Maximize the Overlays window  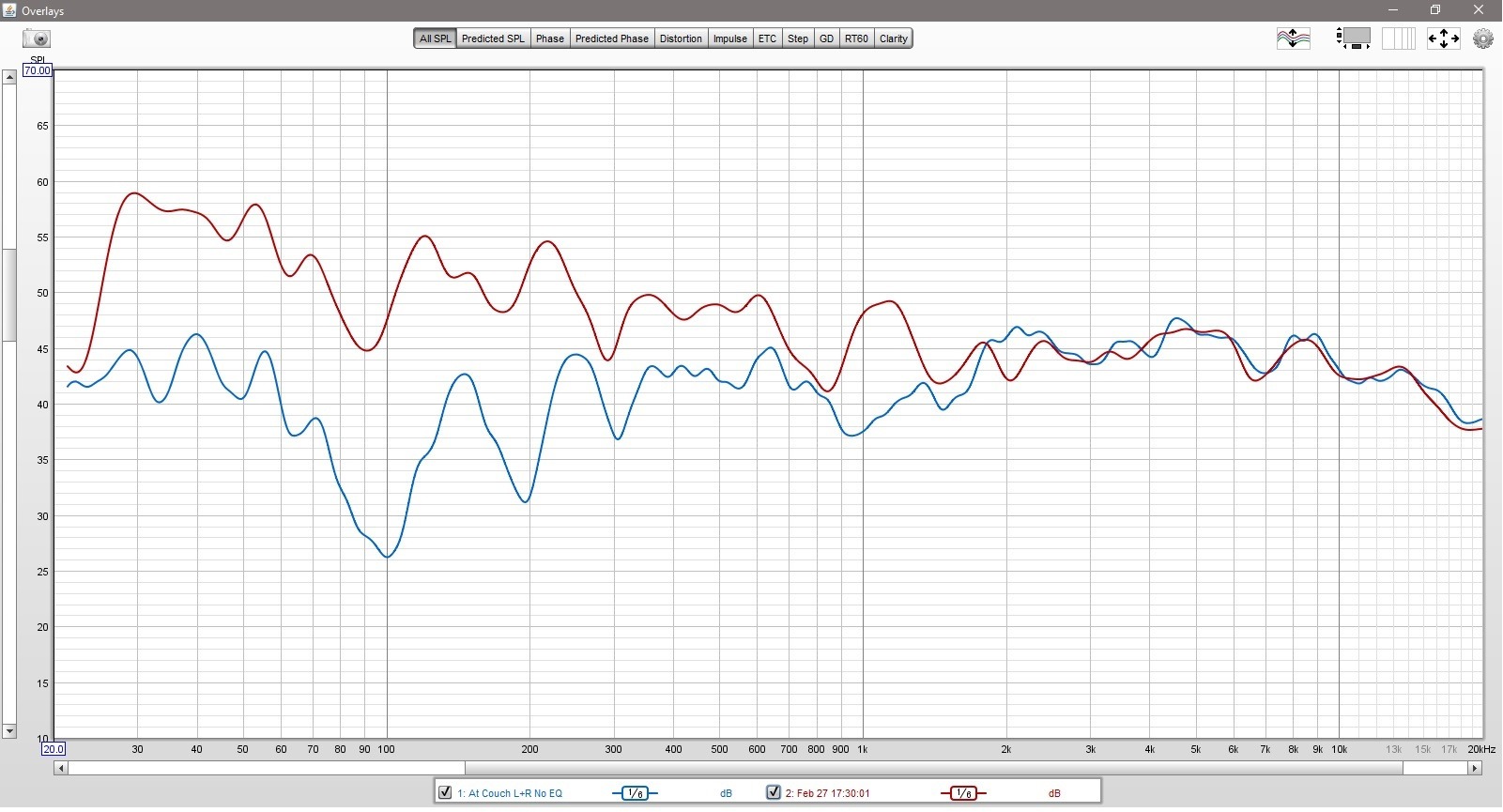[1435, 10]
